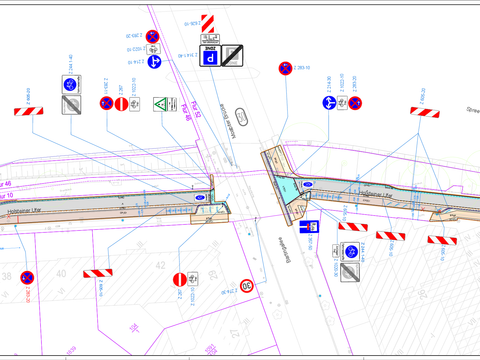Select the small blue marking on the left road section
Image resolution: width=480 pixels, height=360 pixels.
[200, 198]
